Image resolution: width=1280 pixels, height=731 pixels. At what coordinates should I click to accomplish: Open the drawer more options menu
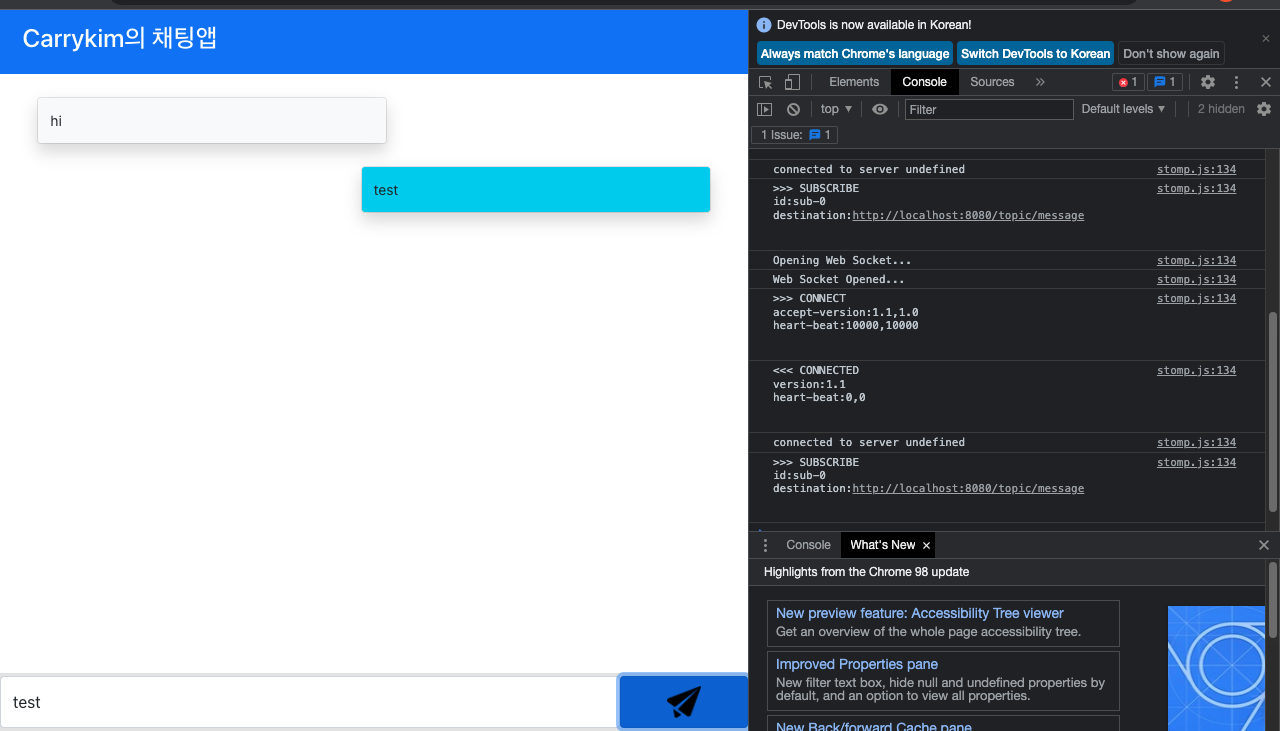click(765, 544)
